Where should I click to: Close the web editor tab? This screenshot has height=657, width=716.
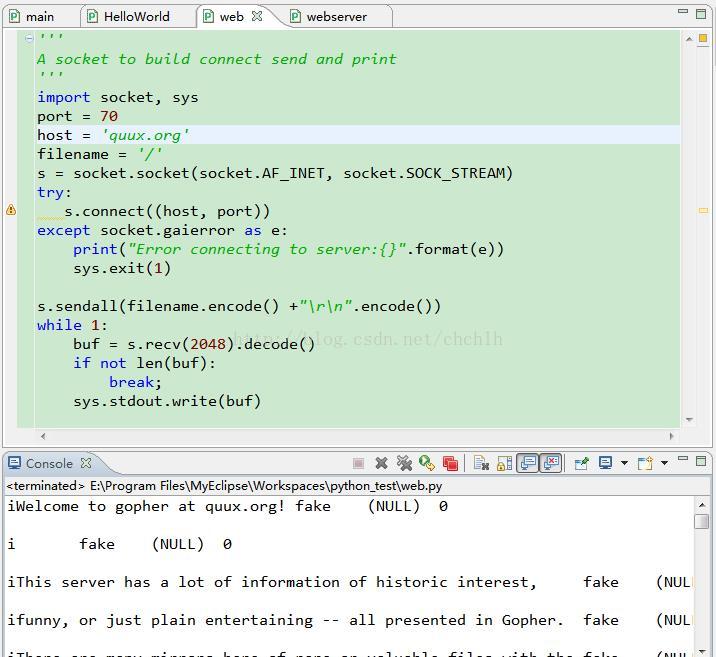(257, 16)
